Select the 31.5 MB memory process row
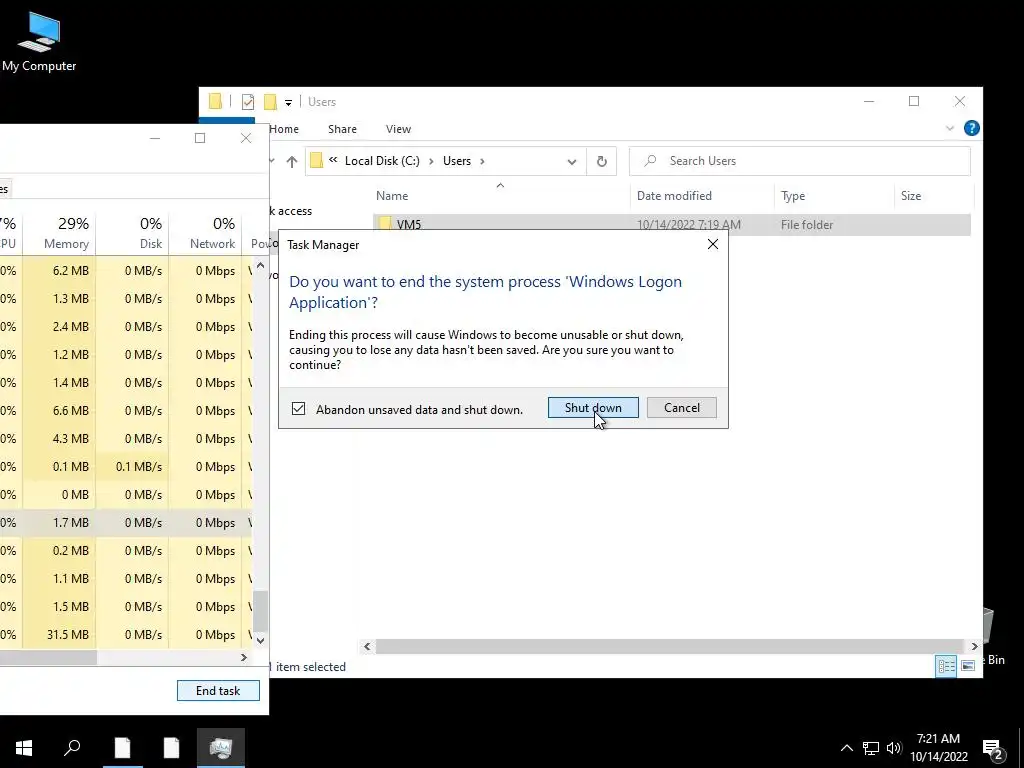This screenshot has width=1024, height=768. tap(125, 635)
